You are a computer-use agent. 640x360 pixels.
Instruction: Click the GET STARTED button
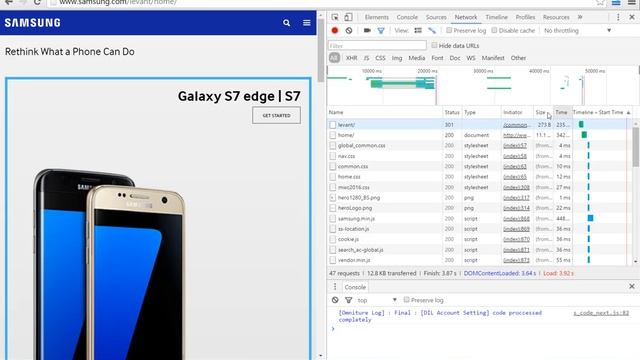pyautogui.click(x=276, y=116)
